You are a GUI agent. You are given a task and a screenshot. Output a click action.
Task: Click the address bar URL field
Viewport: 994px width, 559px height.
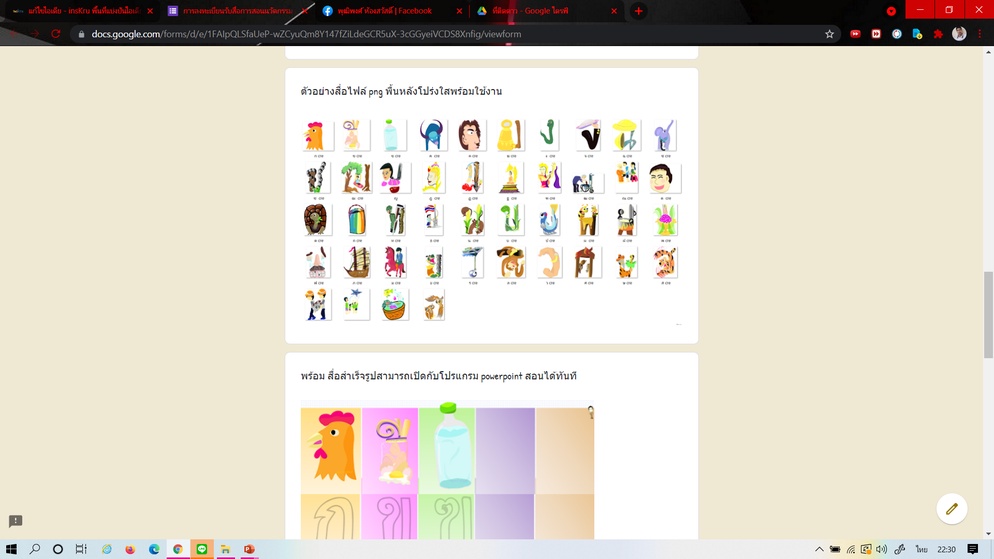[x=450, y=34]
